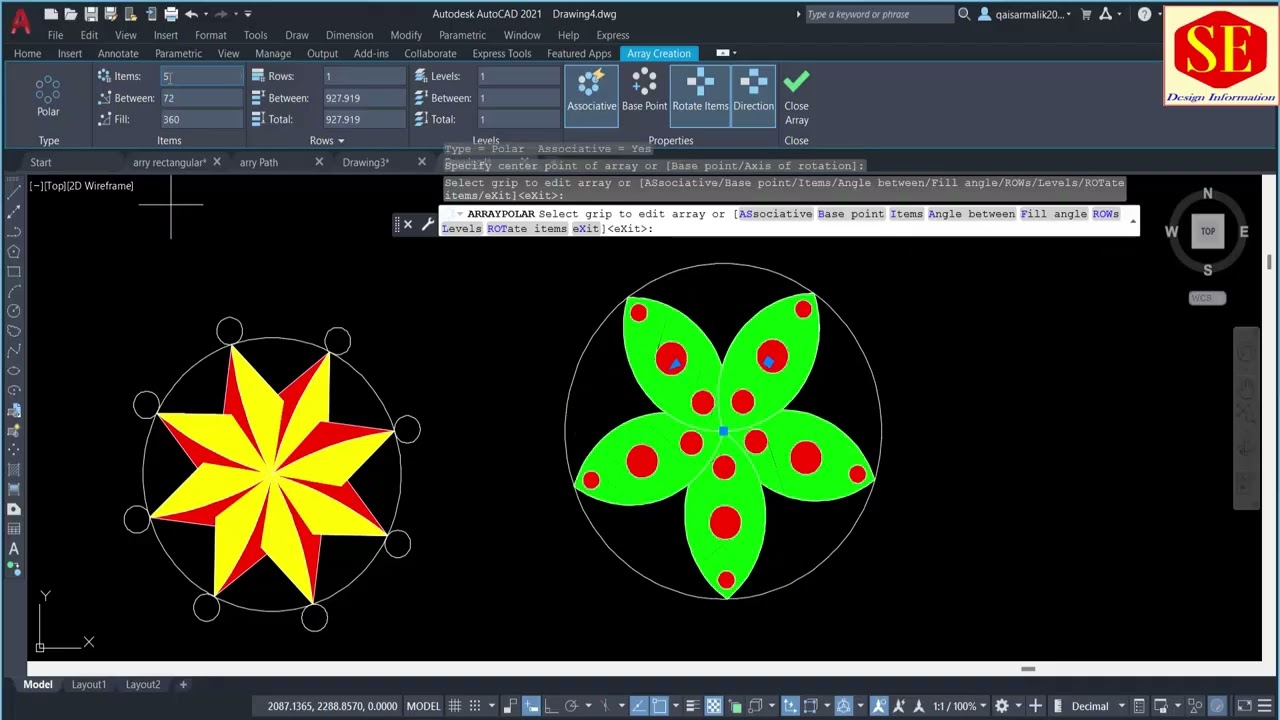The height and width of the screenshot is (720, 1280).
Task: Open the Modify menu
Action: [406, 35]
